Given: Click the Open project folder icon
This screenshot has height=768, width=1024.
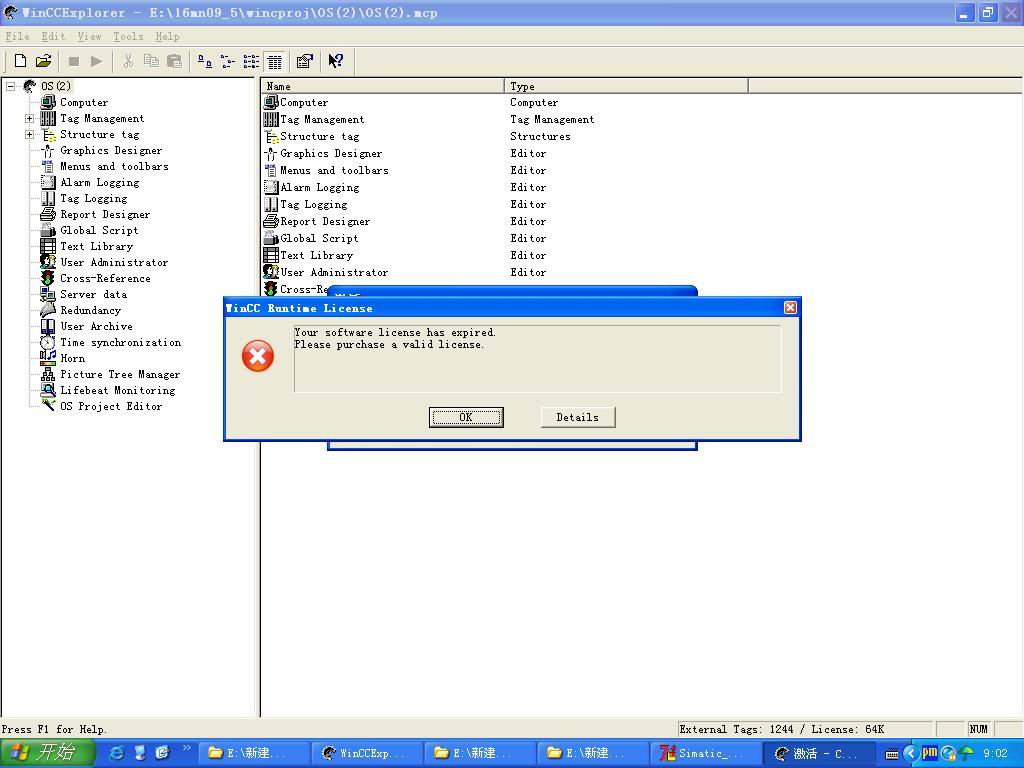Looking at the screenshot, I should (43, 61).
